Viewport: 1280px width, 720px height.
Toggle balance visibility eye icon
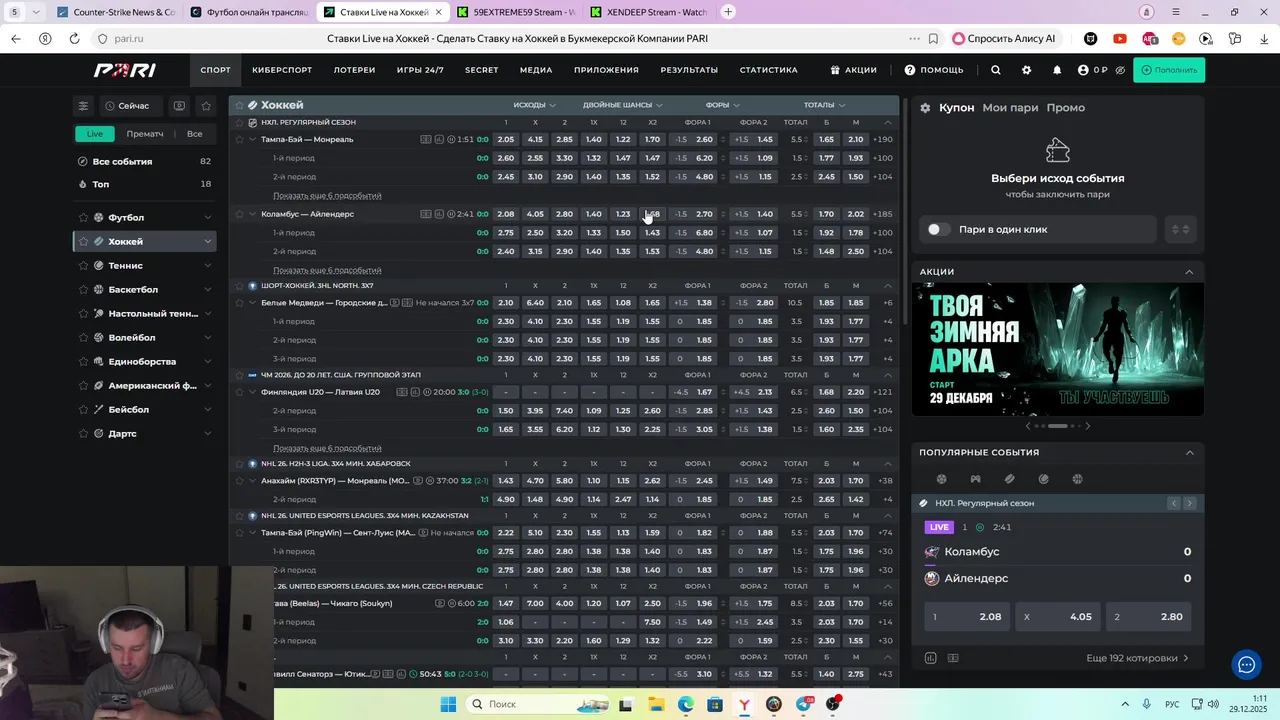(1120, 70)
